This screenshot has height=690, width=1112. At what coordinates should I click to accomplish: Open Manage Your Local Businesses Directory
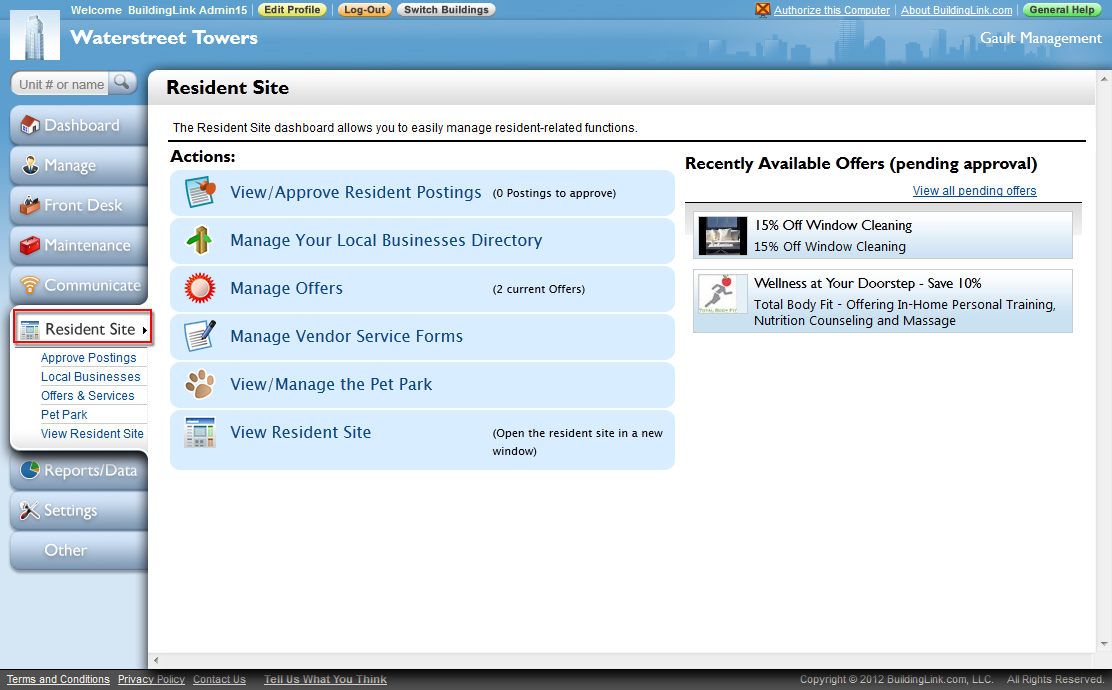(x=387, y=240)
